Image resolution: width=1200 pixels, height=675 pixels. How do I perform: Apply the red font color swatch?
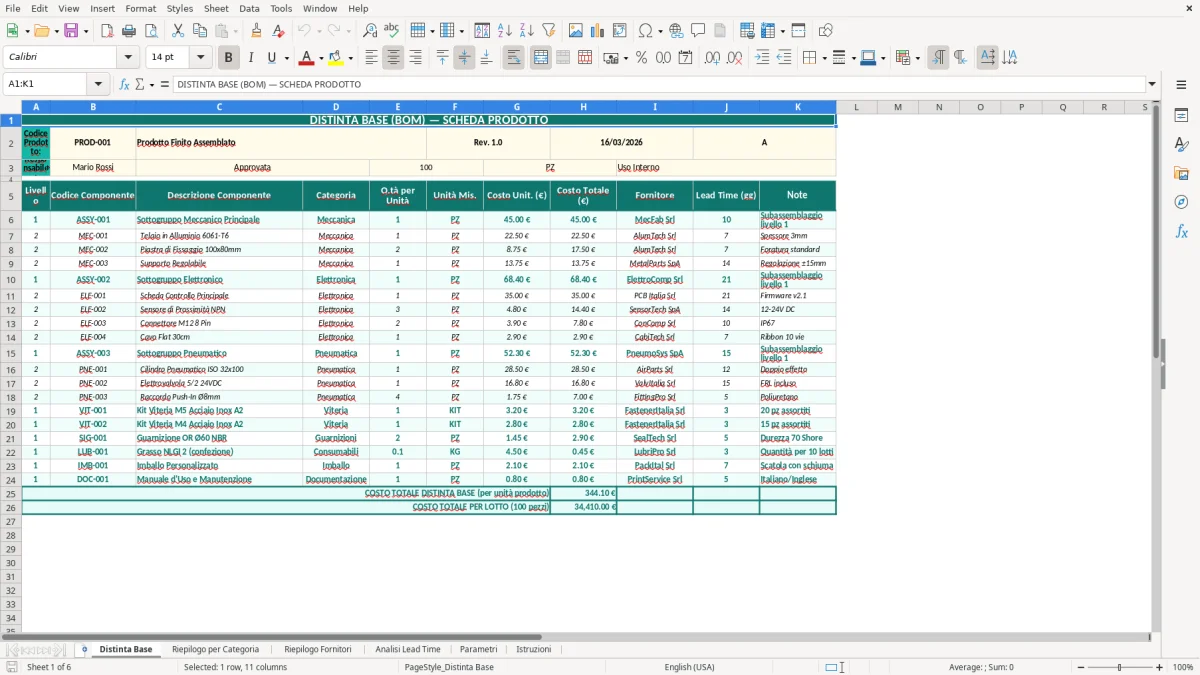coord(307,58)
